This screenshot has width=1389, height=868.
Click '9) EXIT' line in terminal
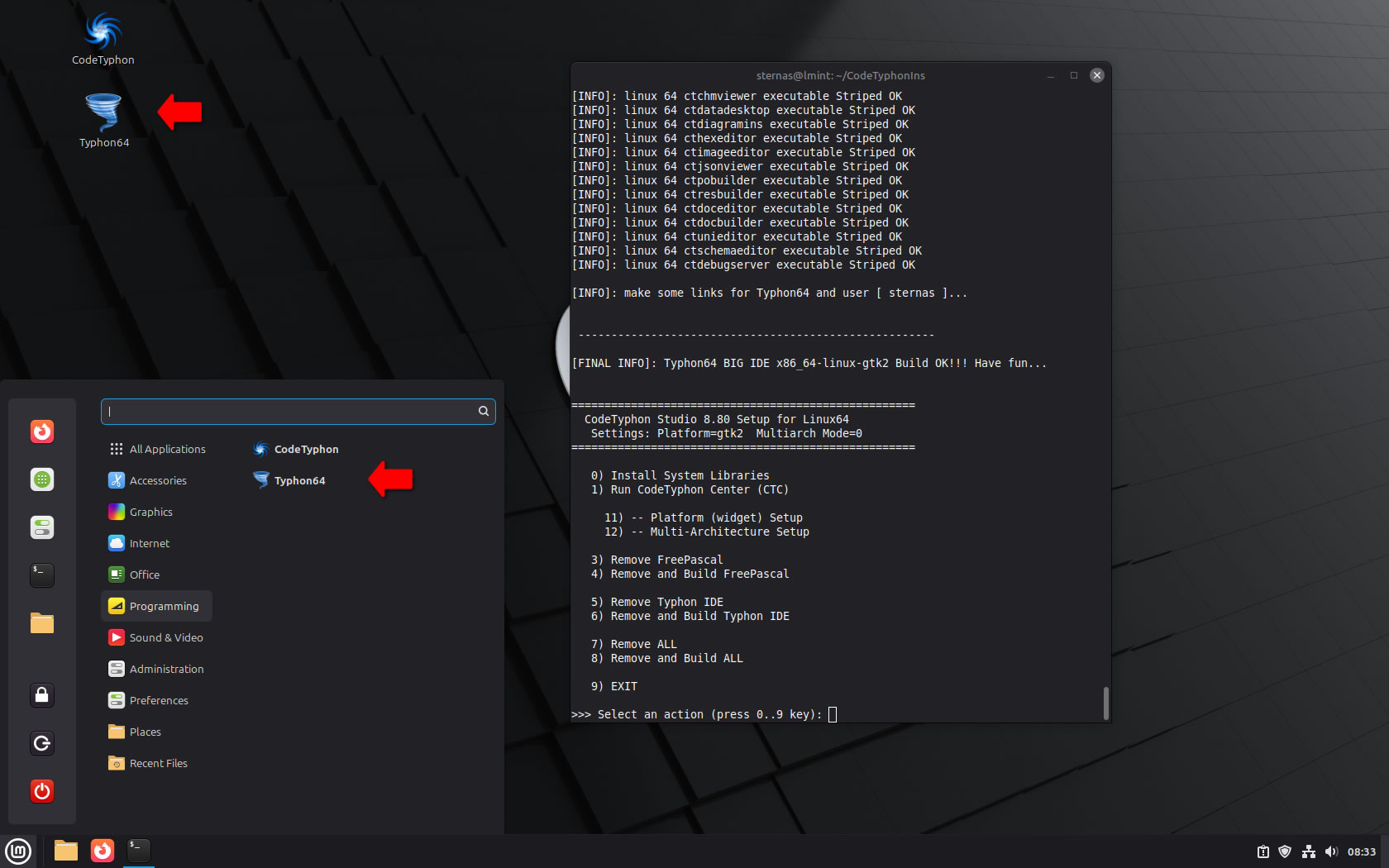(x=614, y=686)
